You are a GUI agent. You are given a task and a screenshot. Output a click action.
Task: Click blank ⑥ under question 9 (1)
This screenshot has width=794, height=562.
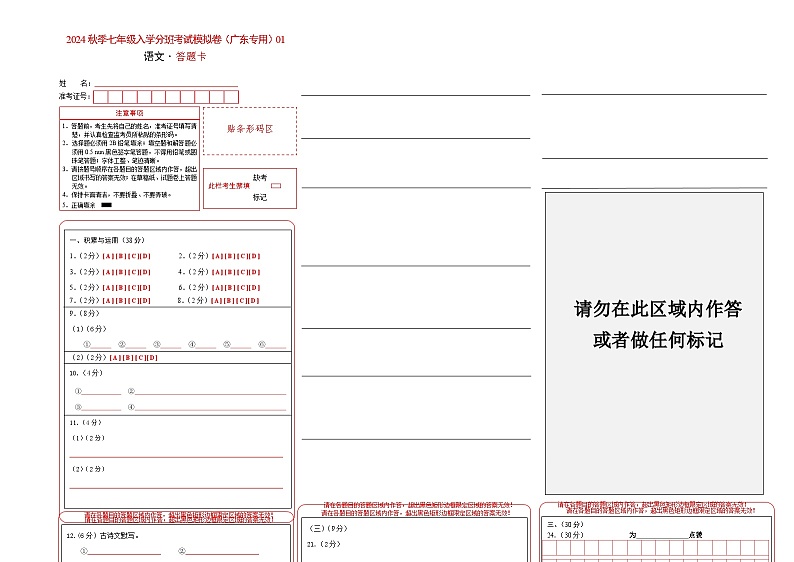(275, 345)
